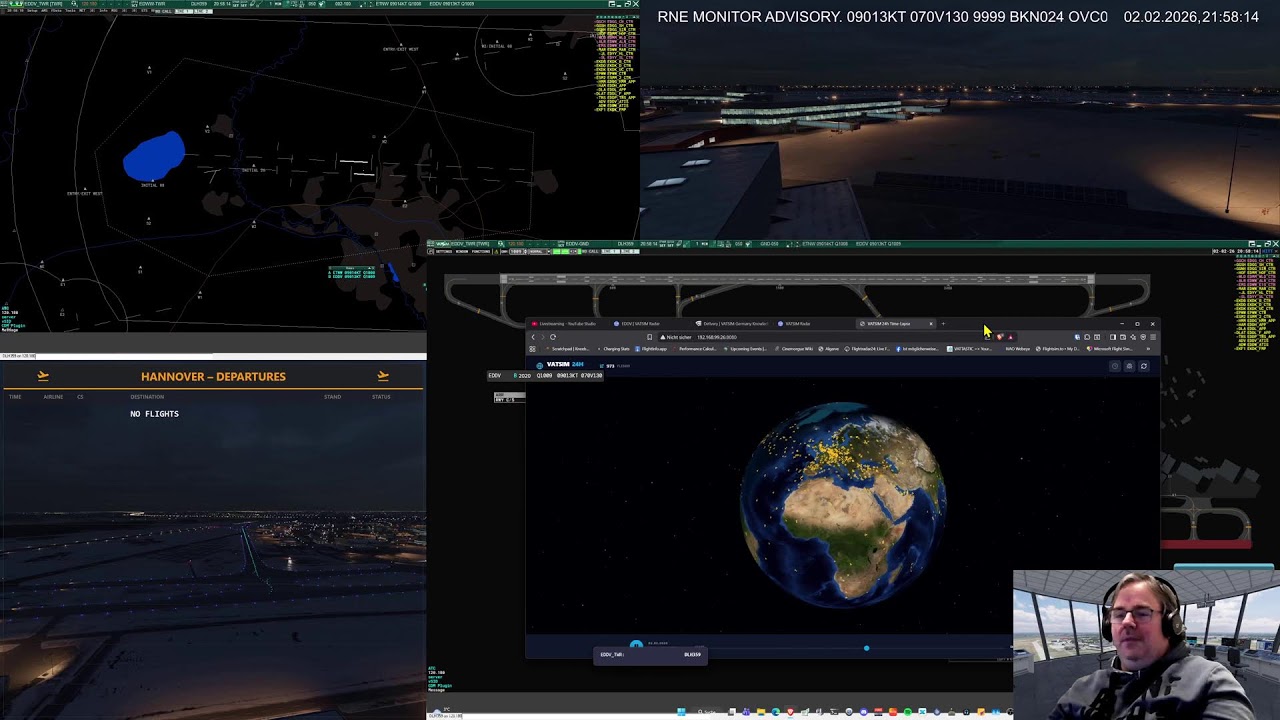Image resolution: width=1280 pixels, height=720 pixels.
Task: Click the STATUS column header
Action: pos(381,397)
